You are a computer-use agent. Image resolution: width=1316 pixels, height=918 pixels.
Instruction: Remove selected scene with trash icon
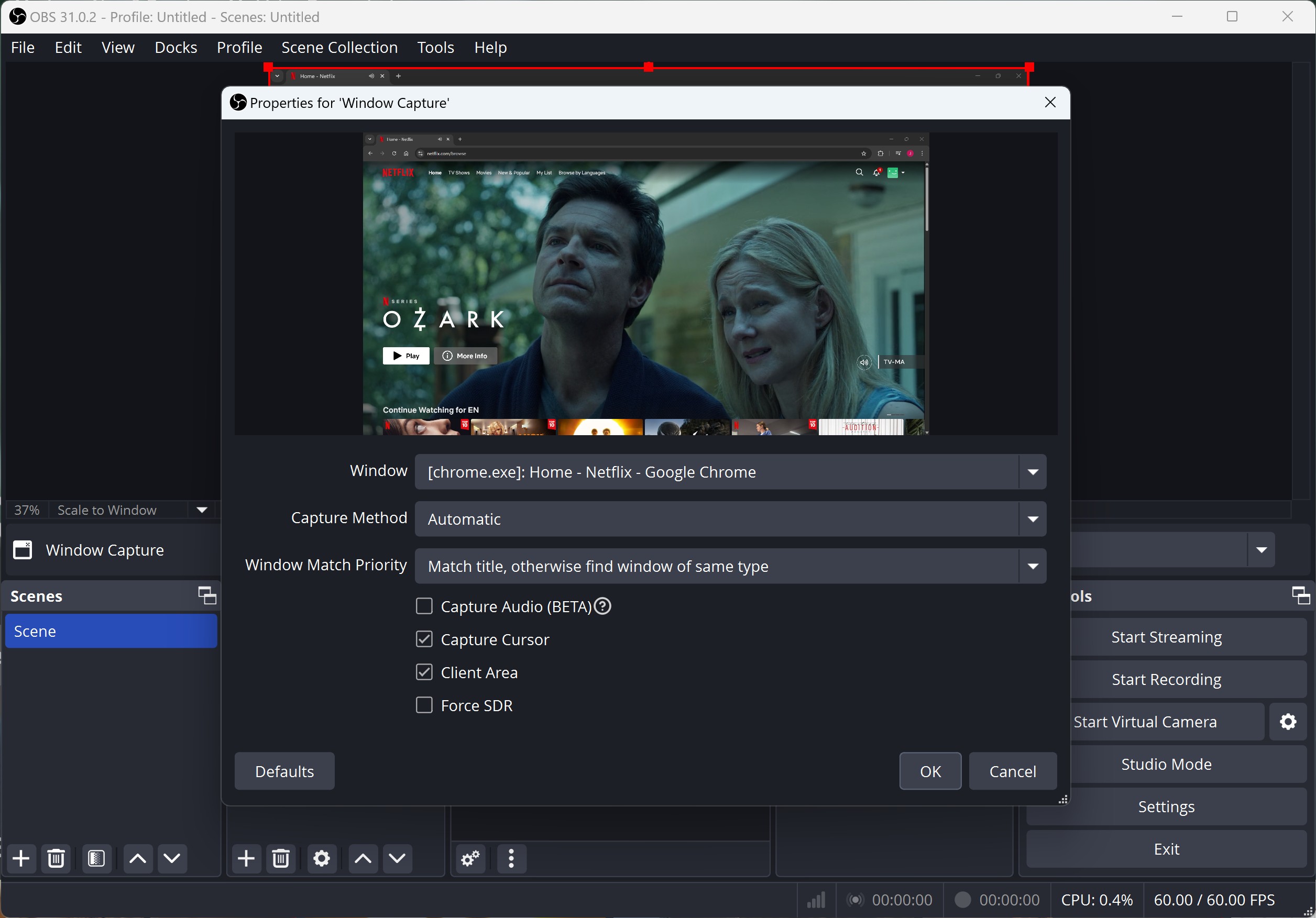[x=56, y=858]
